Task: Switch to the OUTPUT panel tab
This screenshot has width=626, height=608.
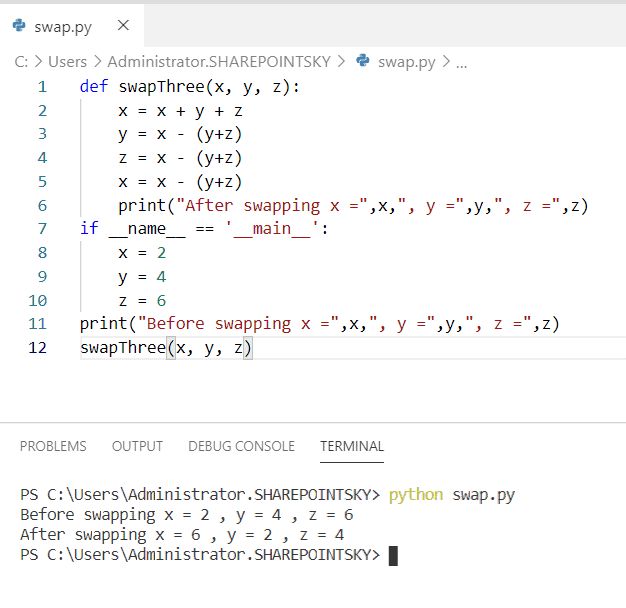Action: tap(137, 446)
